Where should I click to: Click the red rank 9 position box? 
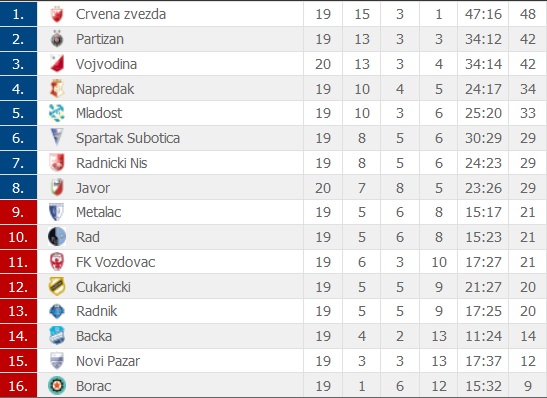point(18,212)
